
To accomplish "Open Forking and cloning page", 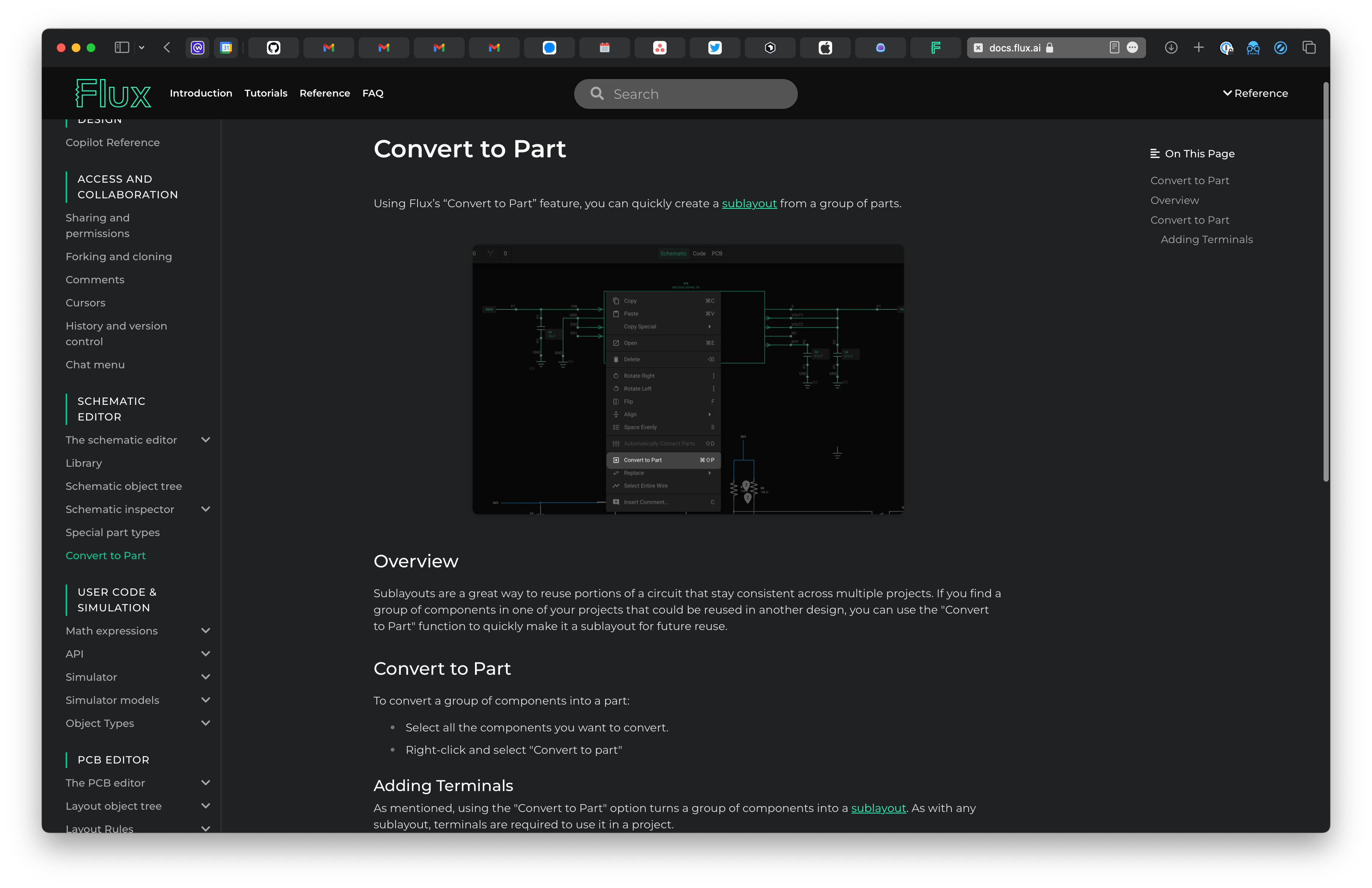I will tap(119, 256).
